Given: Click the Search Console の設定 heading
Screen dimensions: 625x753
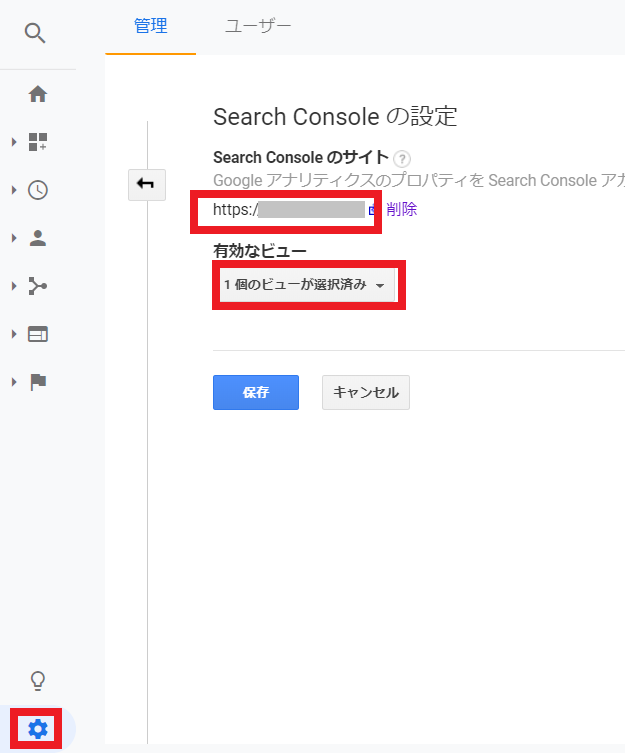Looking at the screenshot, I should click(x=335, y=117).
